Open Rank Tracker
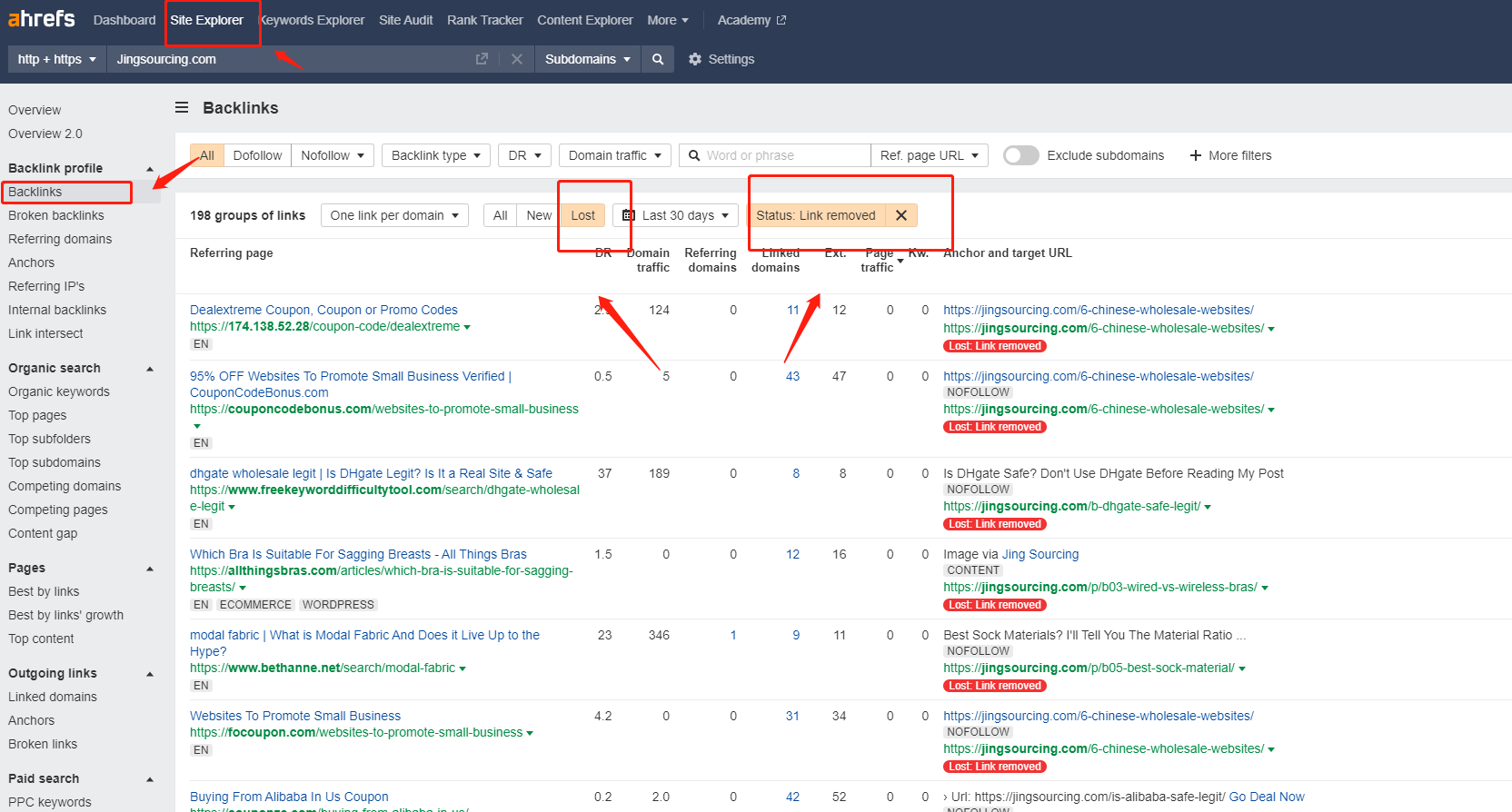This screenshot has height=812, width=1512. point(485,20)
